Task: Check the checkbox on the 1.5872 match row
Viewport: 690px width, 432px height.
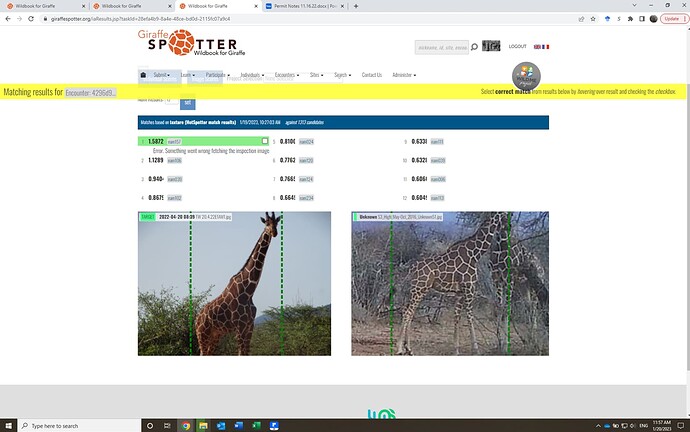Action: [x=265, y=141]
